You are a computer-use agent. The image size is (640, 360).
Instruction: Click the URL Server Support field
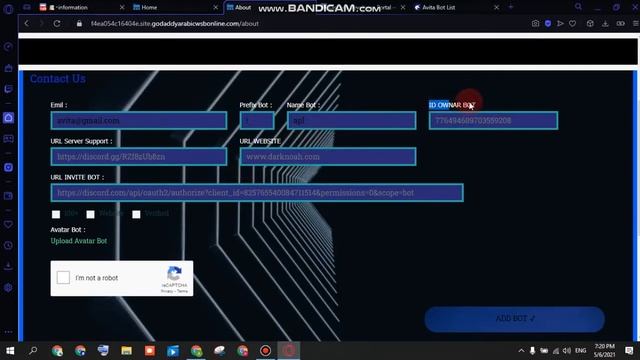pos(139,157)
